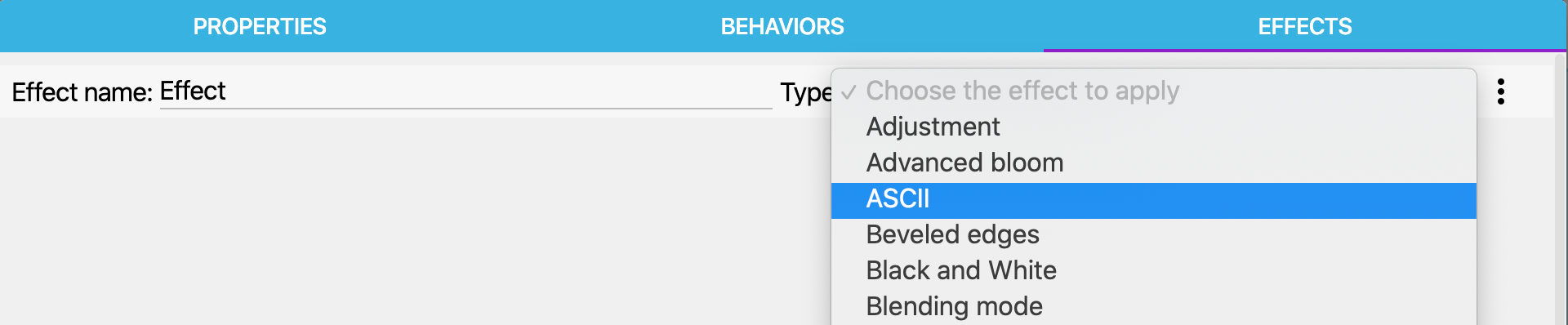Click the underline of the effect name field
Screen dimensions: 1568x325
(x=465, y=108)
